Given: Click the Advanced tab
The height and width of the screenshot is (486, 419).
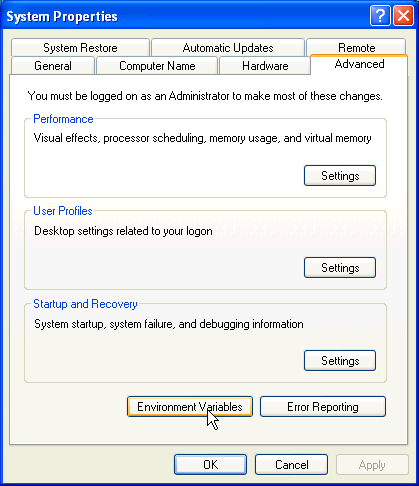Looking at the screenshot, I should tap(359, 64).
